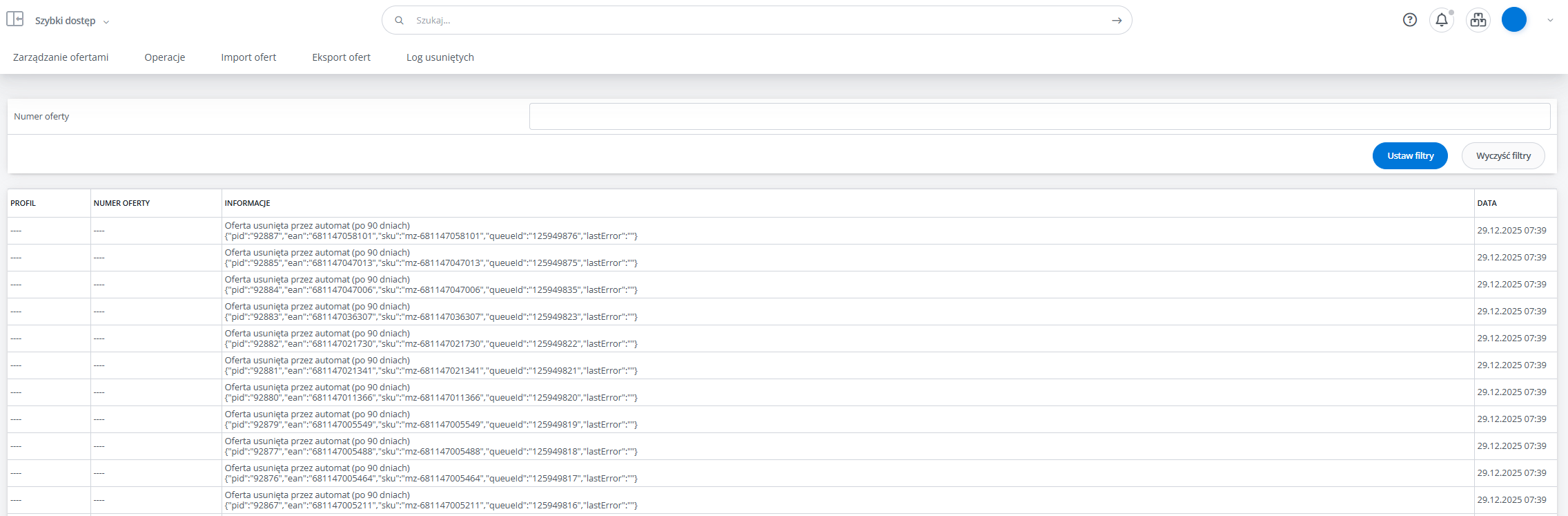
Task: Open notifications bell
Action: [1442, 20]
